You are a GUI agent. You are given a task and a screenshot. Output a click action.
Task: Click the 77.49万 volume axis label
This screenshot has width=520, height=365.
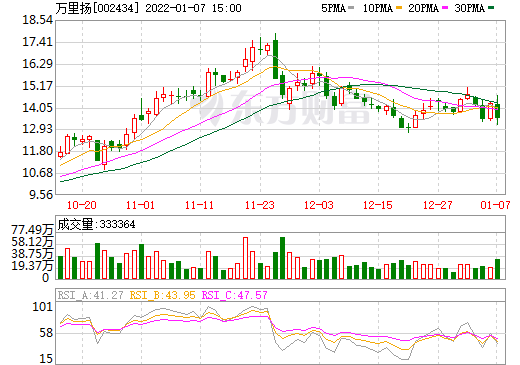coord(32,230)
